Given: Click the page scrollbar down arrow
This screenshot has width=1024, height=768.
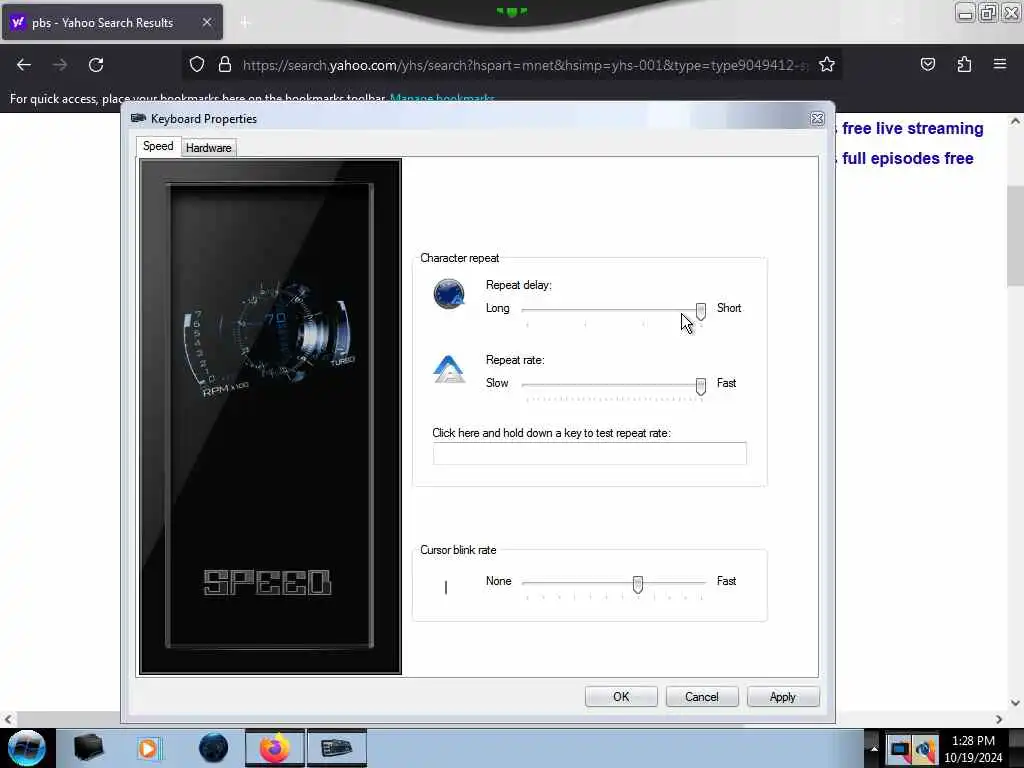Looking at the screenshot, I should (1015, 703).
